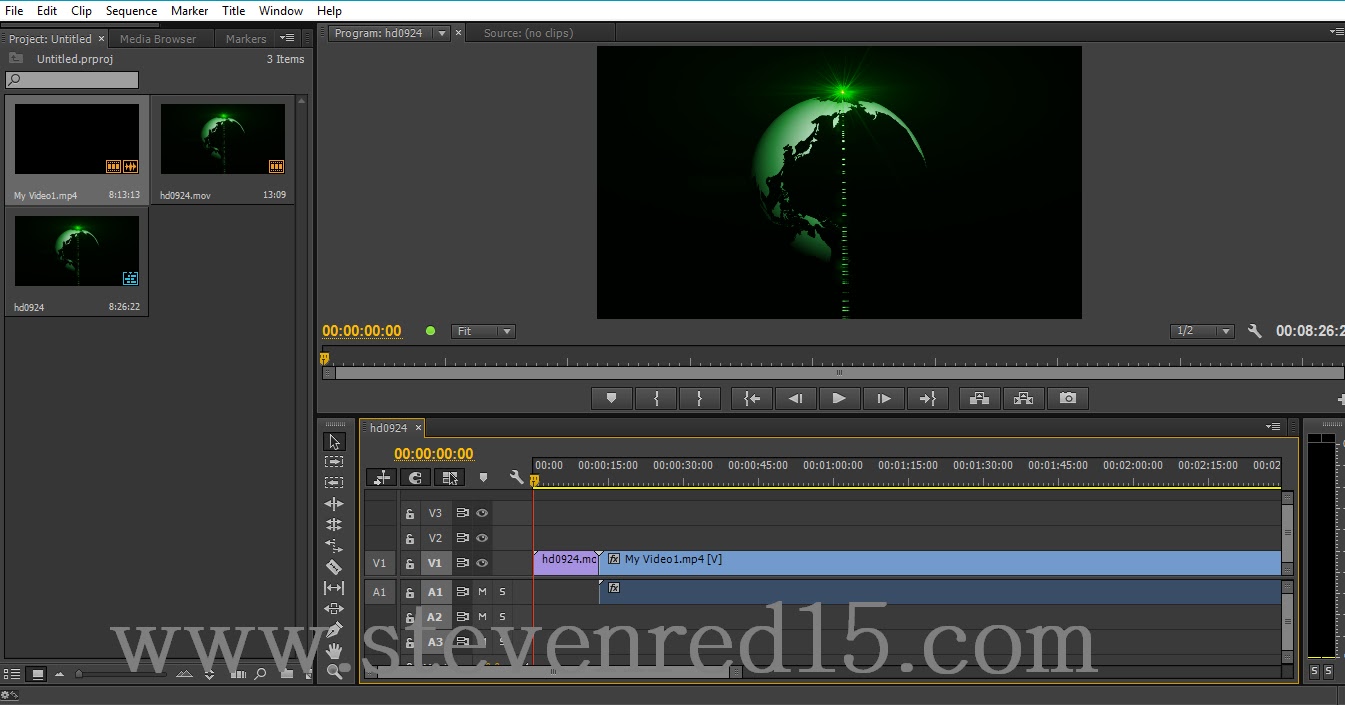Add marker in the program monitor
This screenshot has width=1345, height=705.
(x=612, y=398)
